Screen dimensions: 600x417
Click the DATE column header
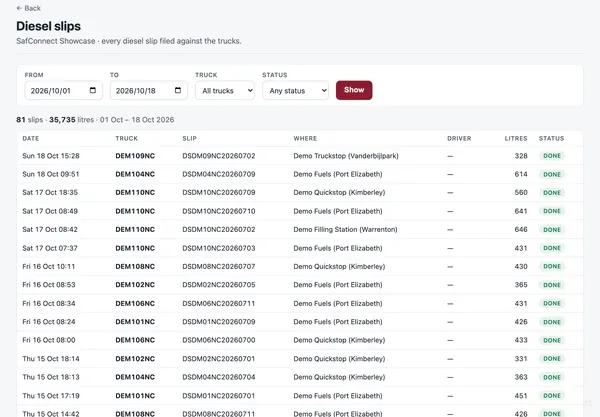[x=31, y=138]
